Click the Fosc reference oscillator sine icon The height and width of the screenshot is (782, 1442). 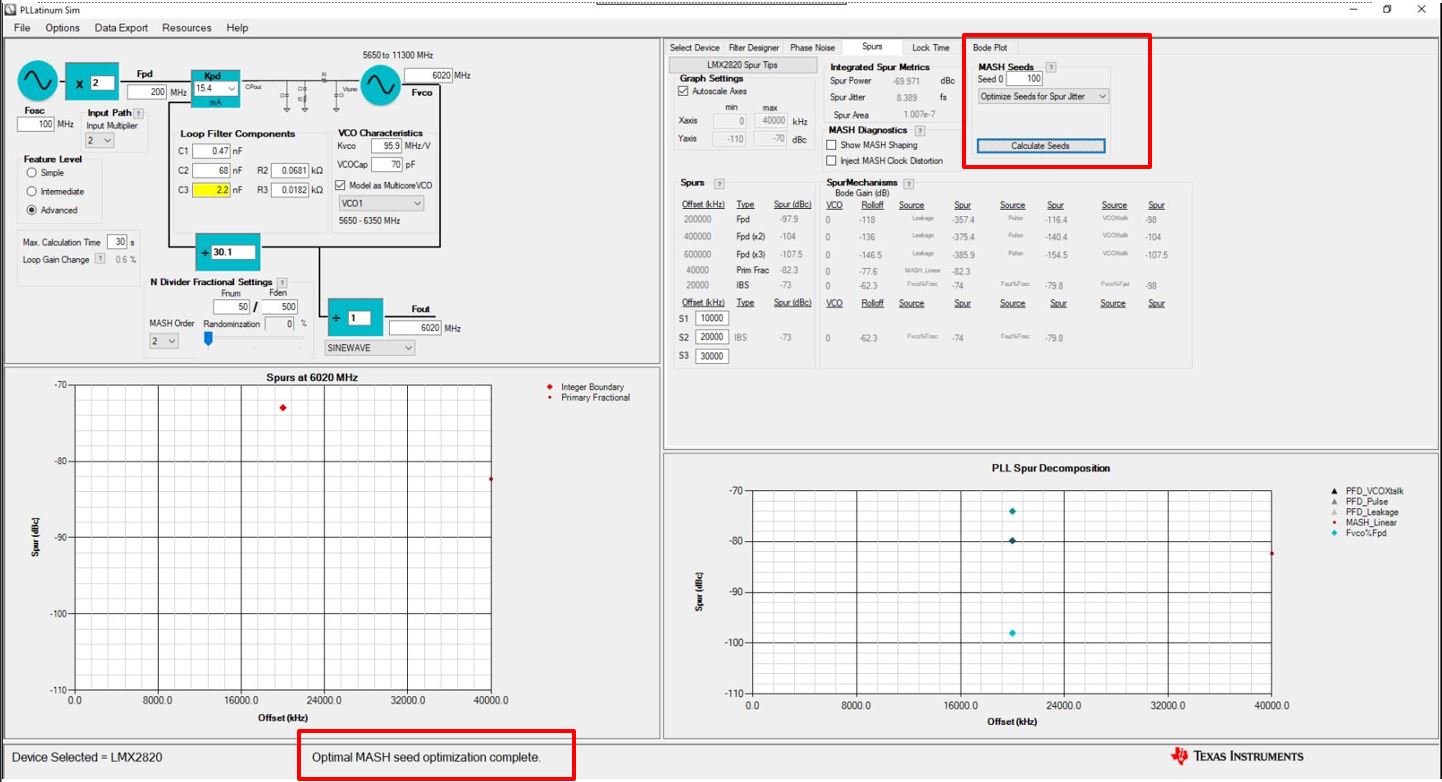(38, 80)
